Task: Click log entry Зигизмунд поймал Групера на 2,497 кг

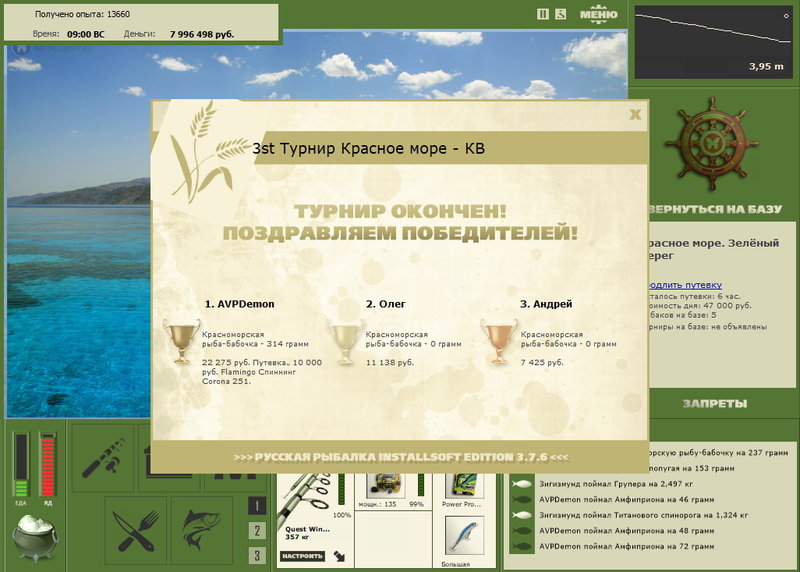Action: [x=616, y=484]
